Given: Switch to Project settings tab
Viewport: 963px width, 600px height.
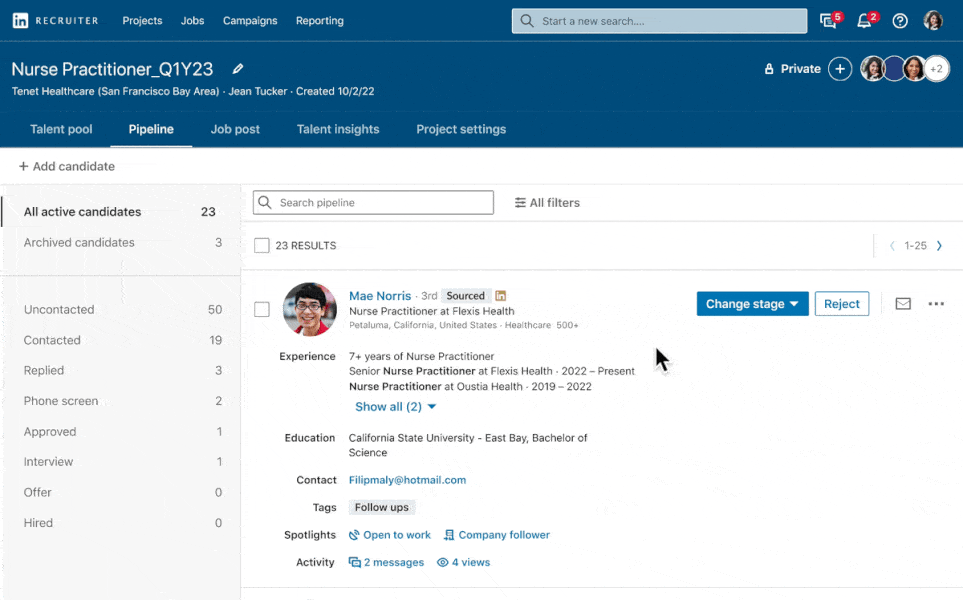Looking at the screenshot, I should 461,129.
